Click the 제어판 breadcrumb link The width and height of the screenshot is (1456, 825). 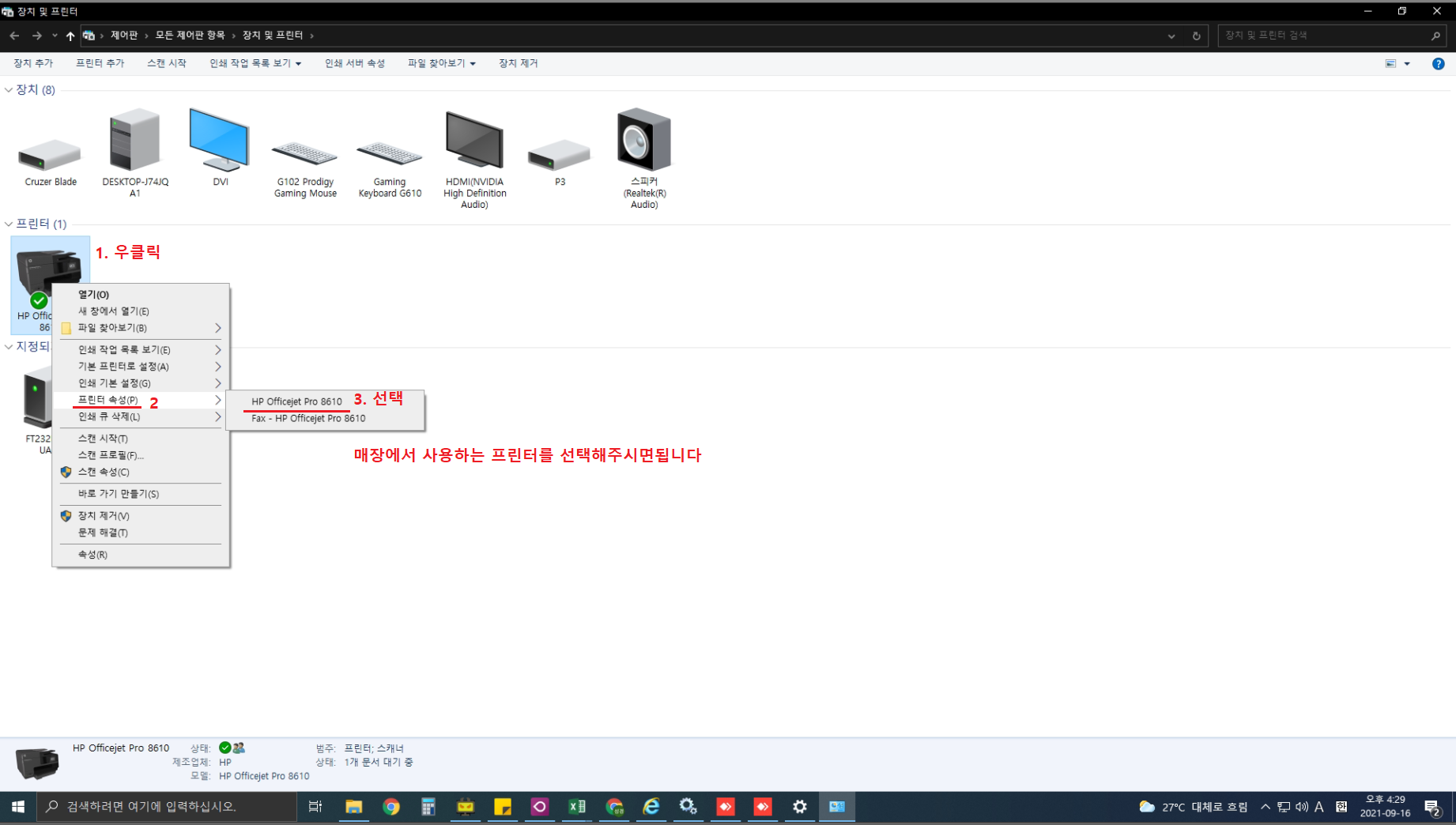point(124,36)
